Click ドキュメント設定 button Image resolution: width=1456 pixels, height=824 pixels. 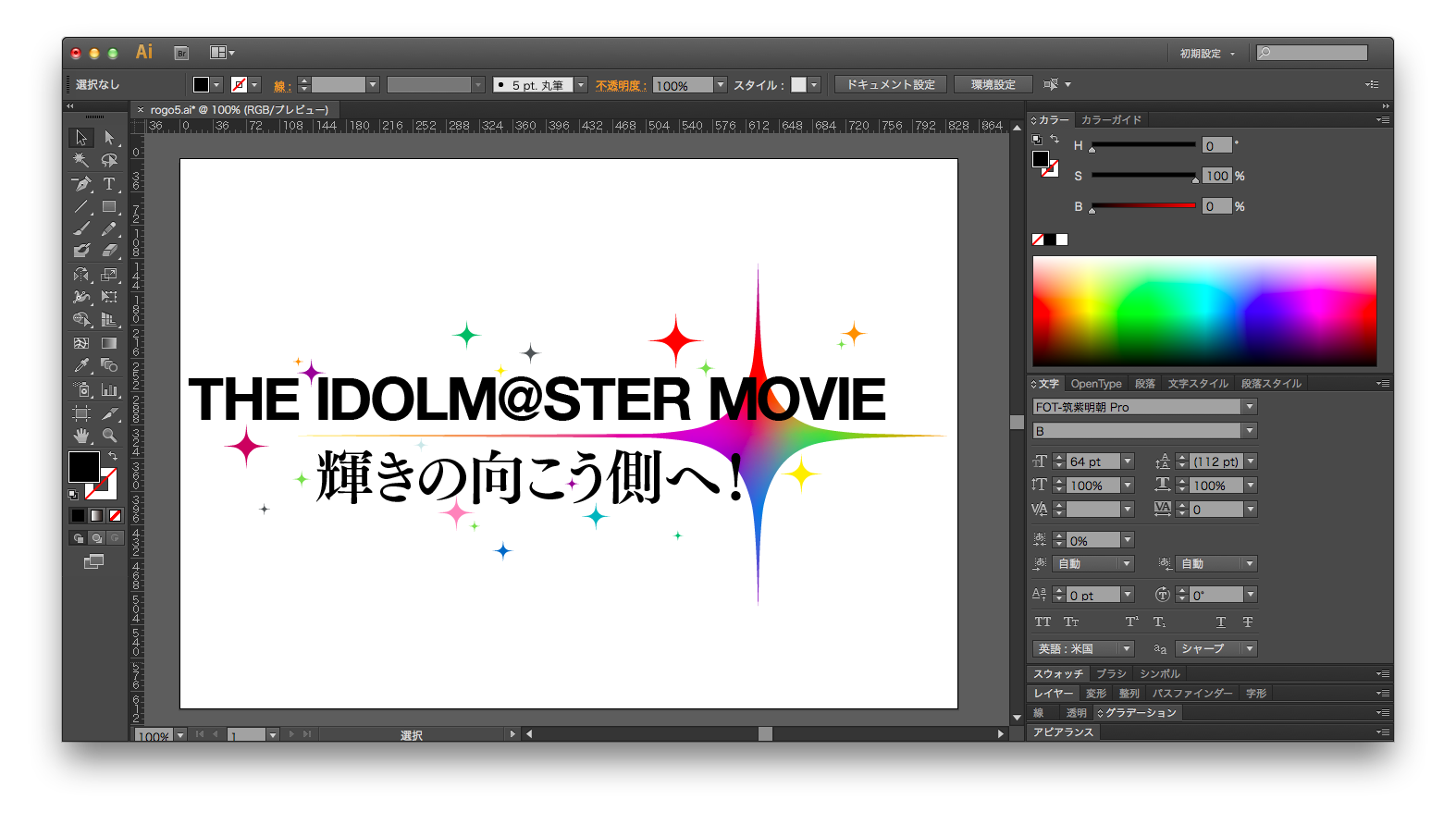(x=891, y=84)
